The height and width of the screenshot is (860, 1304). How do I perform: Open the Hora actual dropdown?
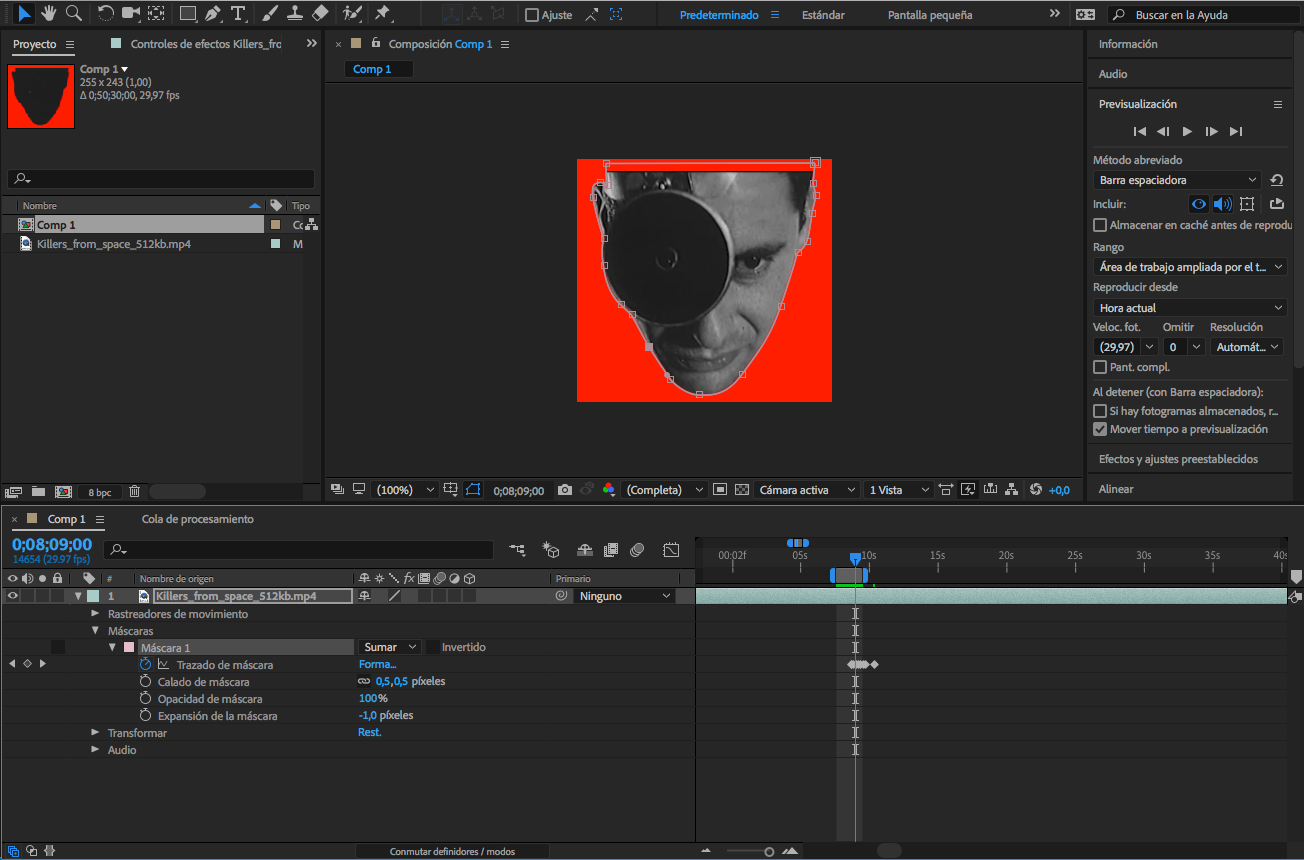[x=1190, y=308]
